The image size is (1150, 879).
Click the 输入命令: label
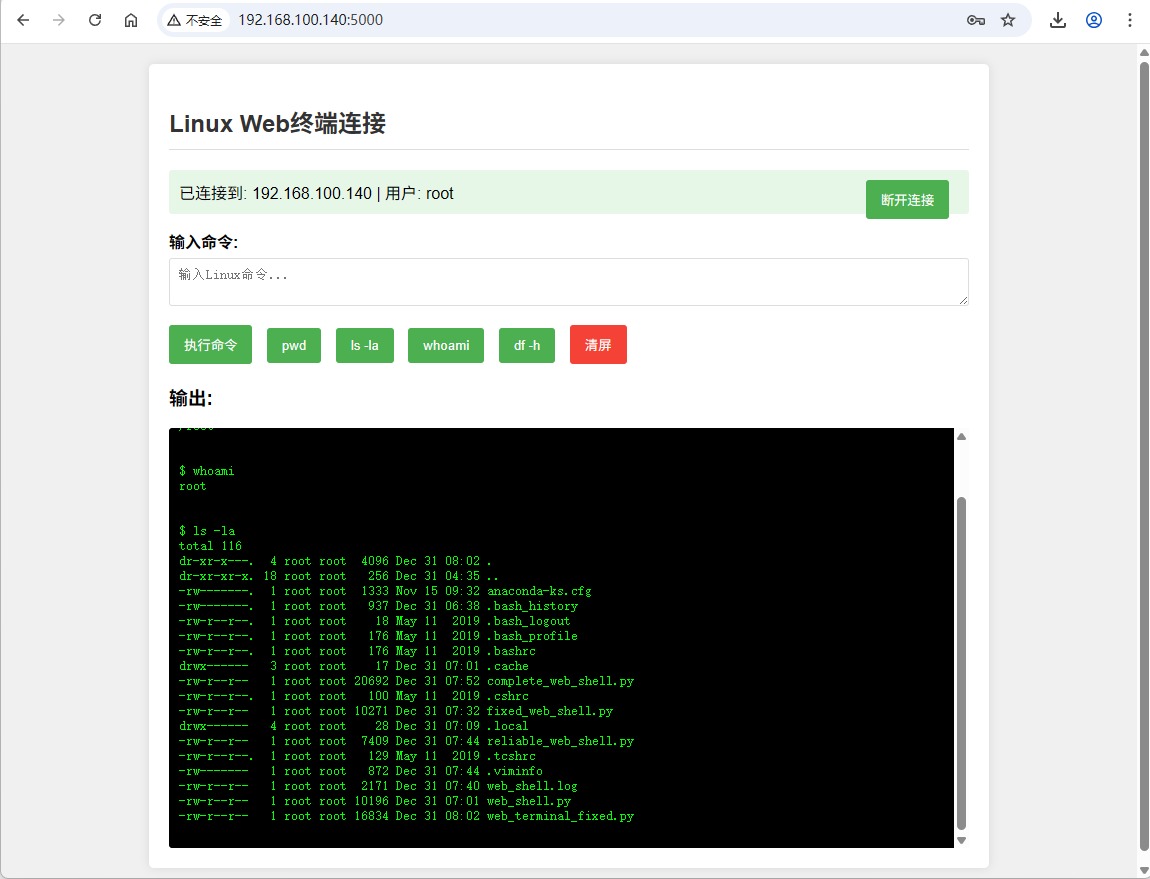coord(204,242)
